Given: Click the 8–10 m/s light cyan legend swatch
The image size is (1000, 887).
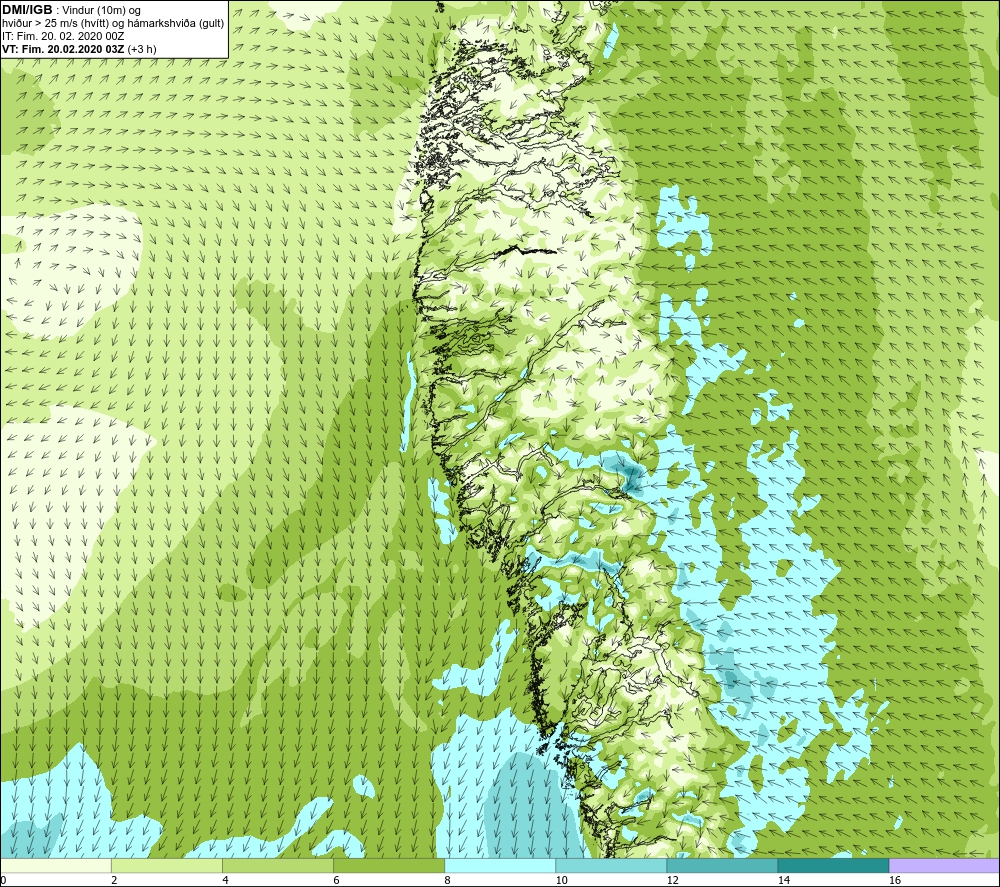Looking at the screenshot, I should 500,866.
